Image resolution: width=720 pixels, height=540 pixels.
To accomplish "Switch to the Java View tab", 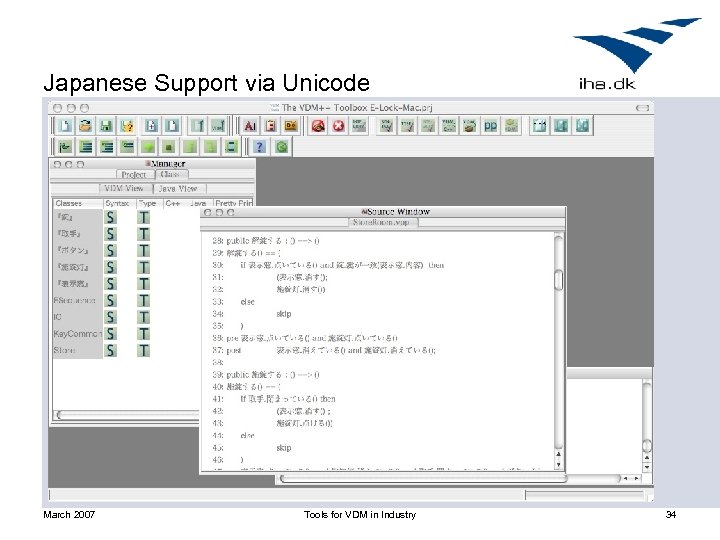I will click(178, 189).
